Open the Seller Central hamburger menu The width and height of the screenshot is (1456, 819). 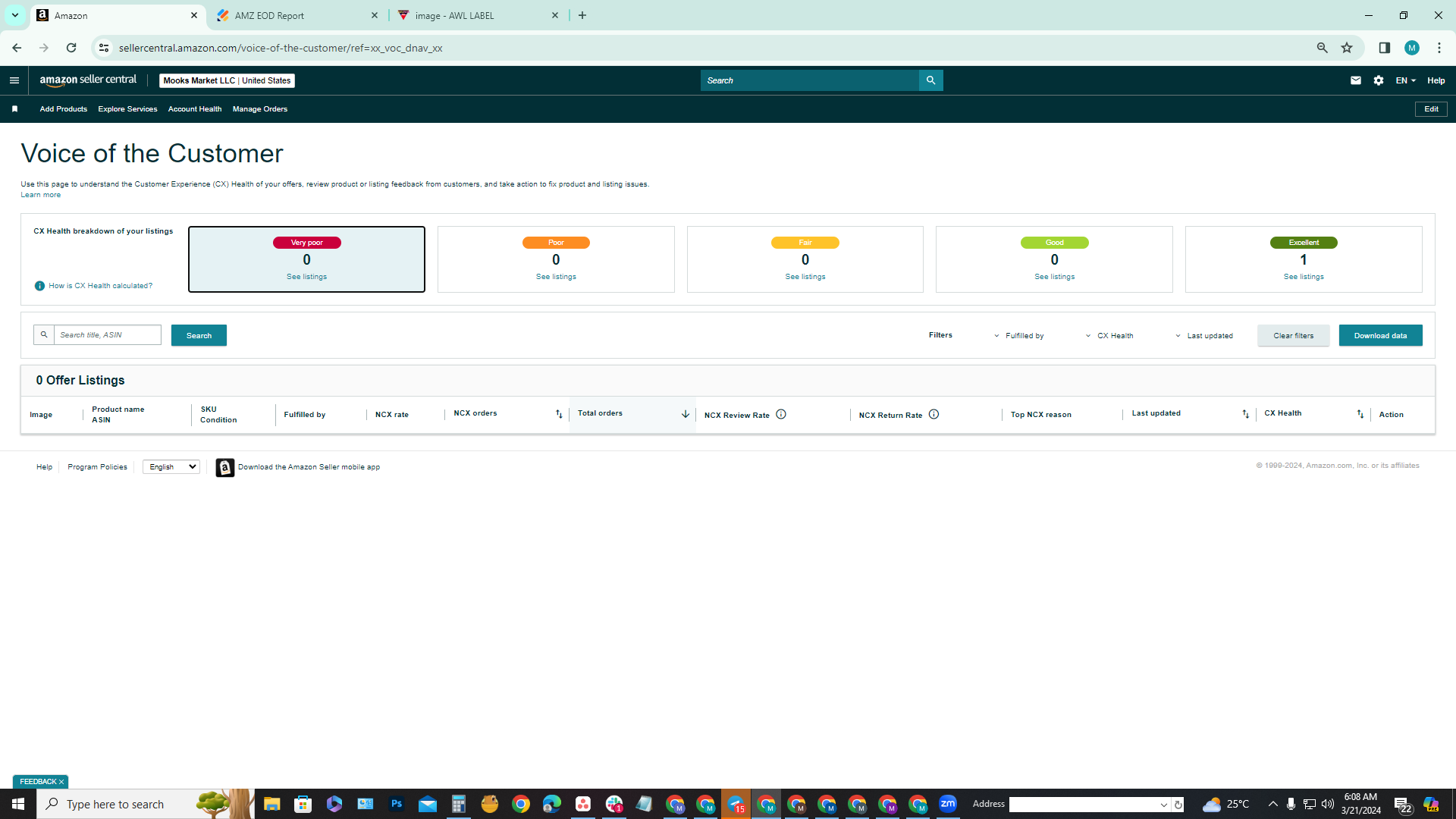click(14, 80)
